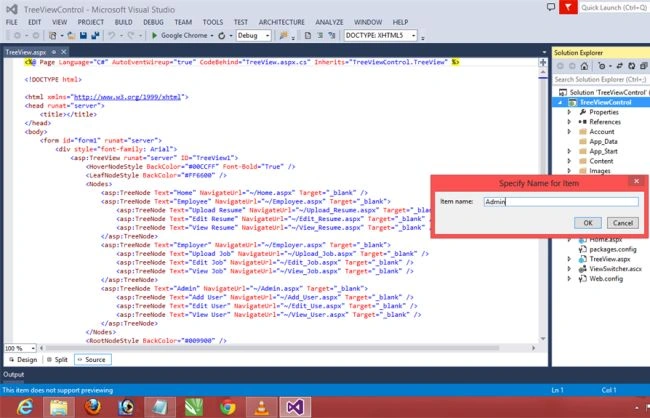650x418 pixels.
Task: Click the Save All icon
Action: 95,36
